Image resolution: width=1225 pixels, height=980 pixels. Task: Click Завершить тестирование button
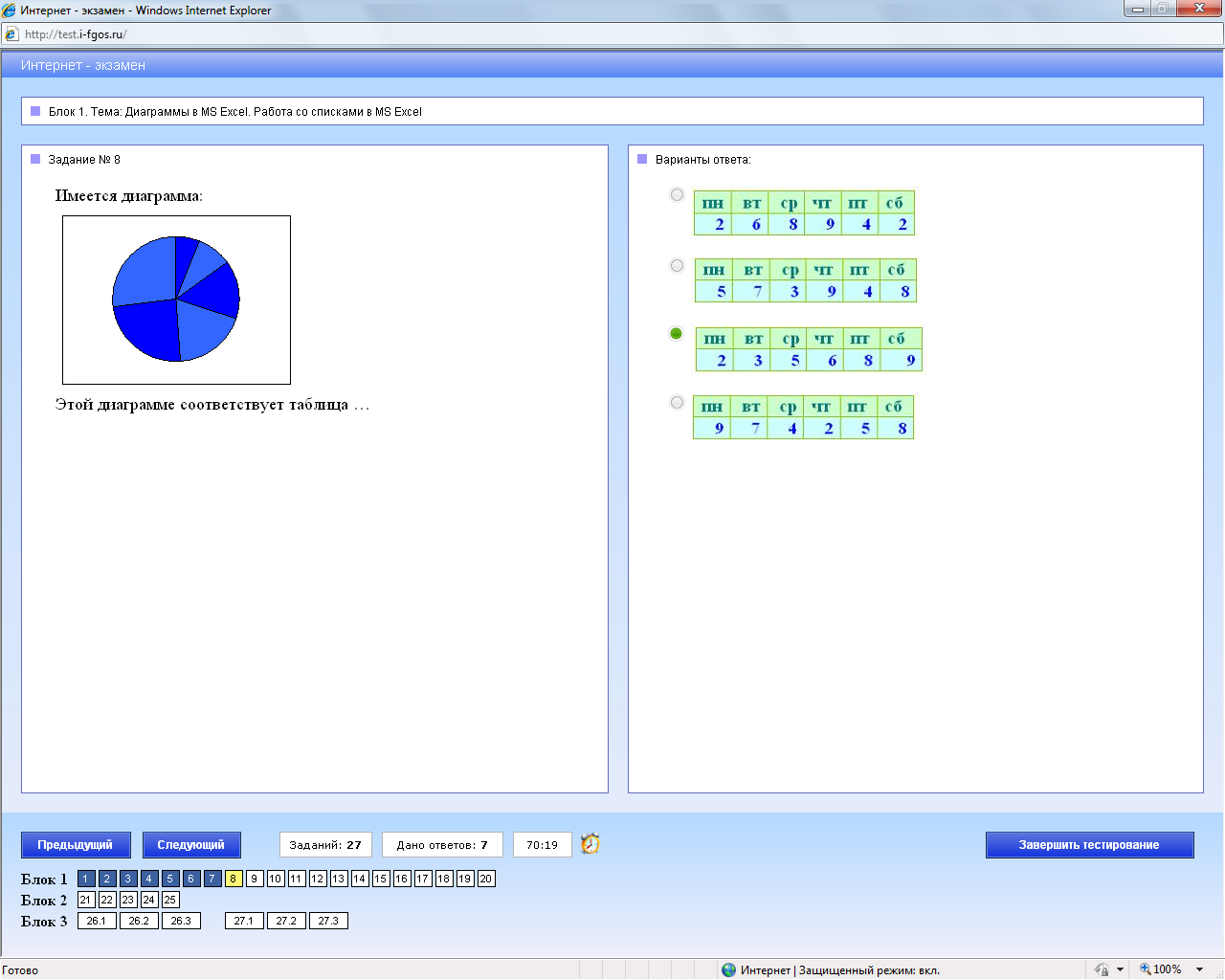point(1089,845)
